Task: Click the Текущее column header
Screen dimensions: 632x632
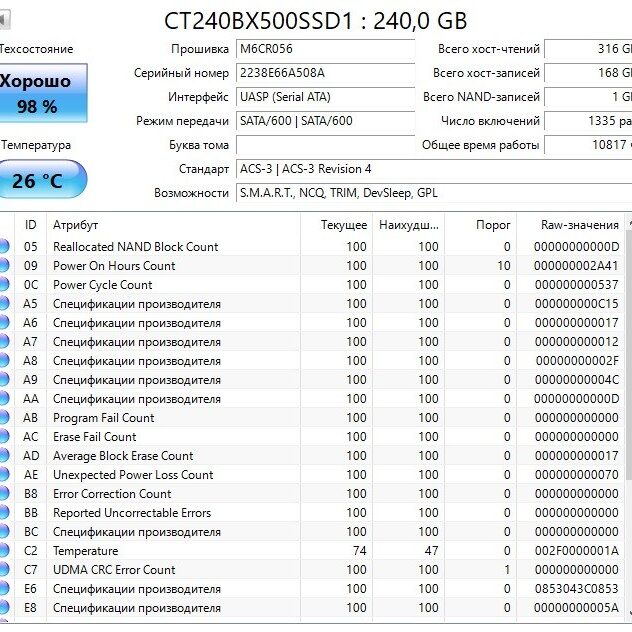Action: (x=336, y=225)
